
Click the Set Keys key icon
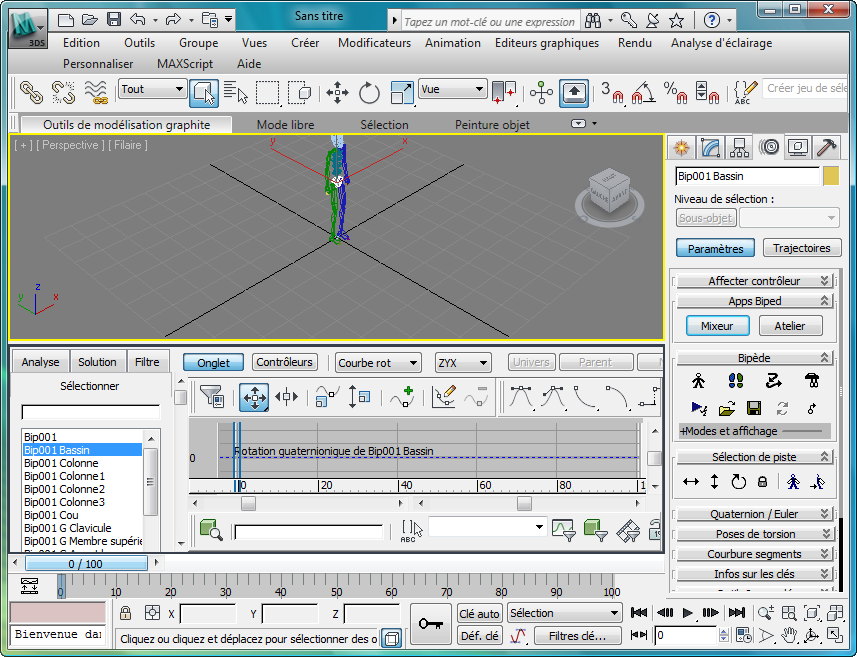pos(431,623)
